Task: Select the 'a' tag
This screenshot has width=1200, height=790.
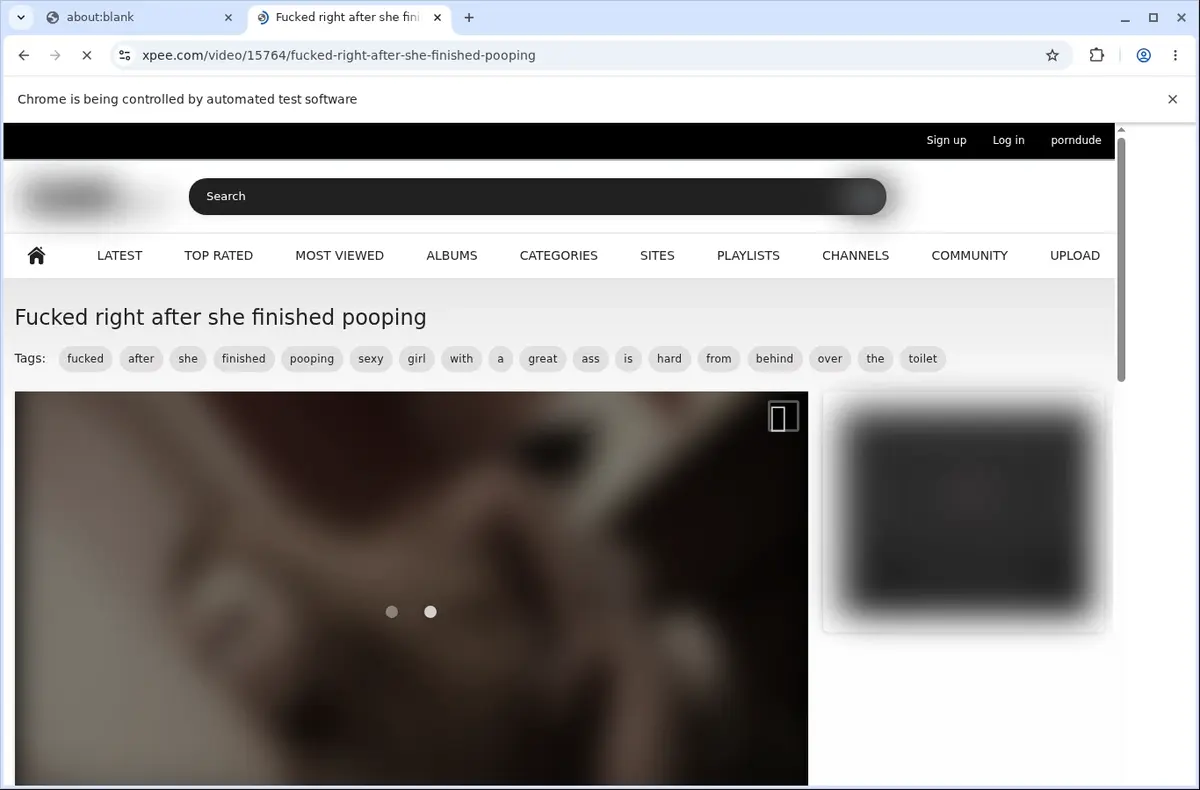Action: coord(500,358)
